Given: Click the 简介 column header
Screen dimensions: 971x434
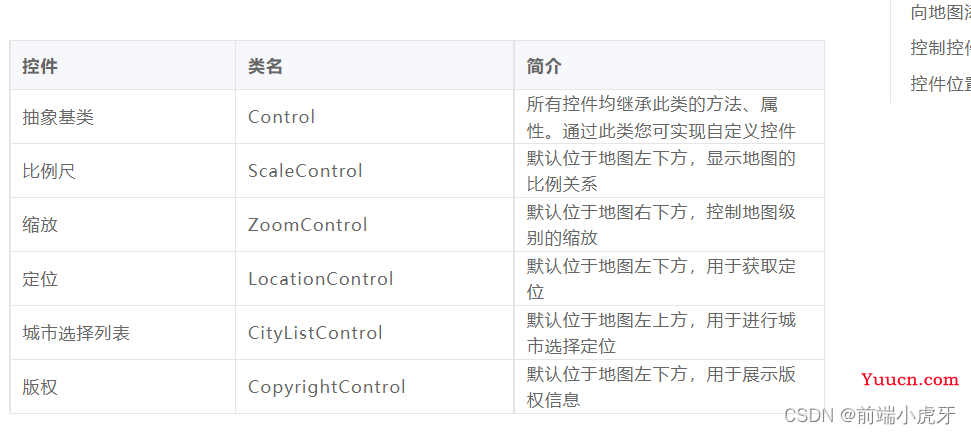Looking at the screenshot, I should pyautogui.click(x=544, y=66).
